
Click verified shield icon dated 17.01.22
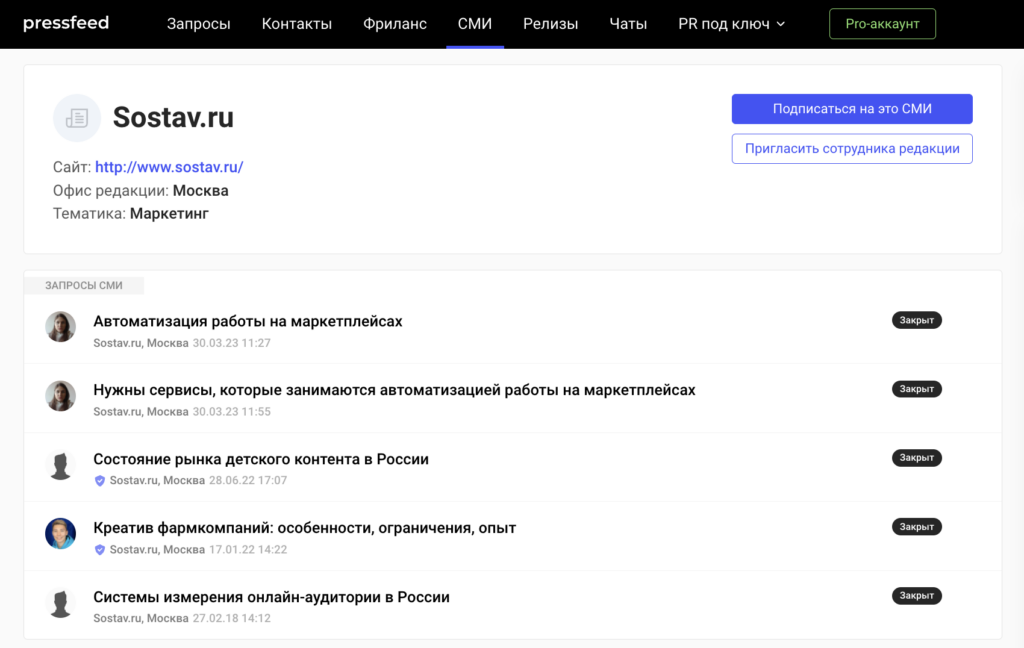coord(100,550)
